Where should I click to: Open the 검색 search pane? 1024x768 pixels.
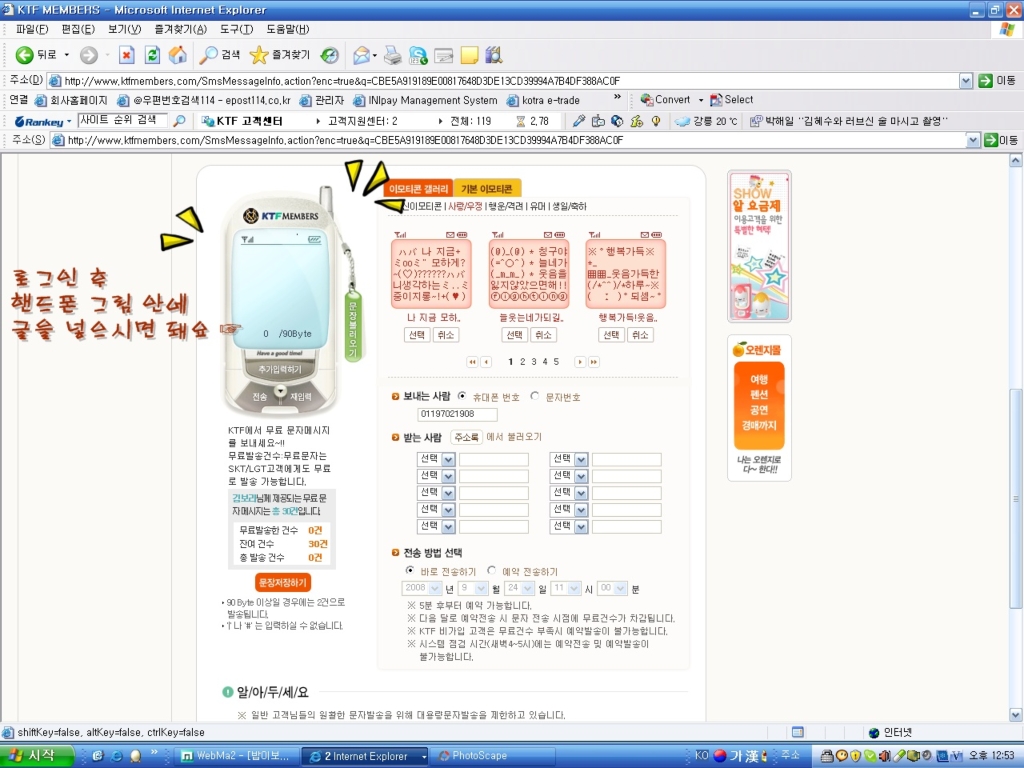(x=219, y=56)
